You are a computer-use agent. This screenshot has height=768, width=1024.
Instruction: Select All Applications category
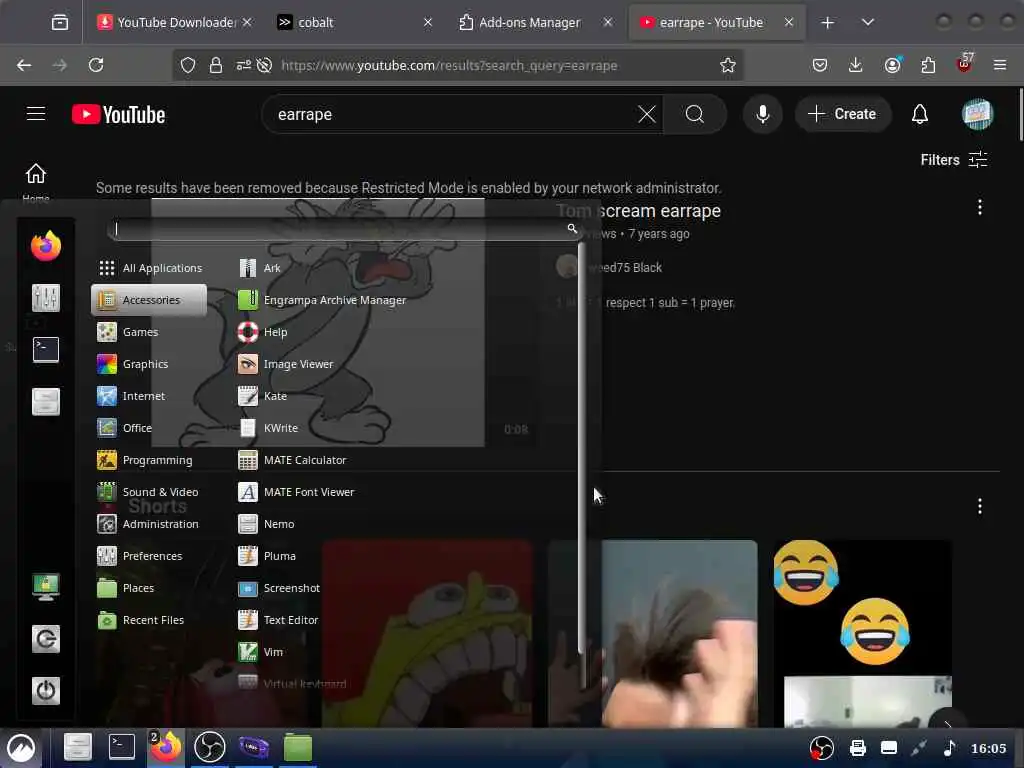tap(150, 268)
